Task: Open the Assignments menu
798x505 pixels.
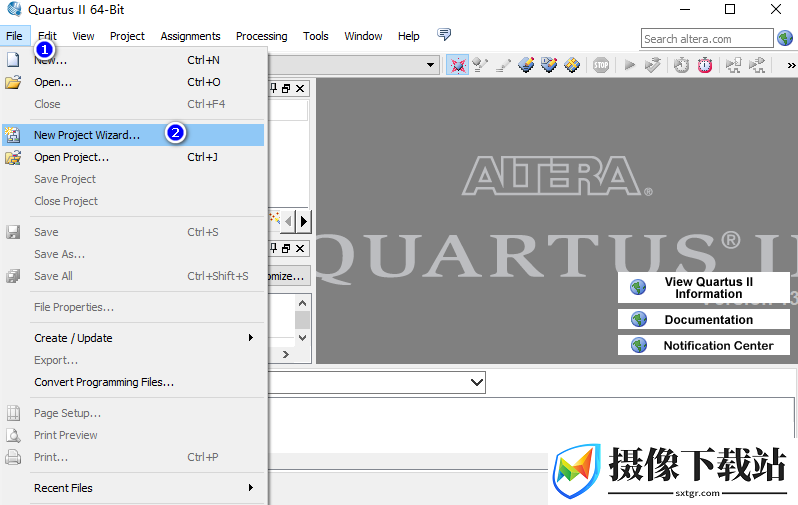Action: (x=190, y=36)
